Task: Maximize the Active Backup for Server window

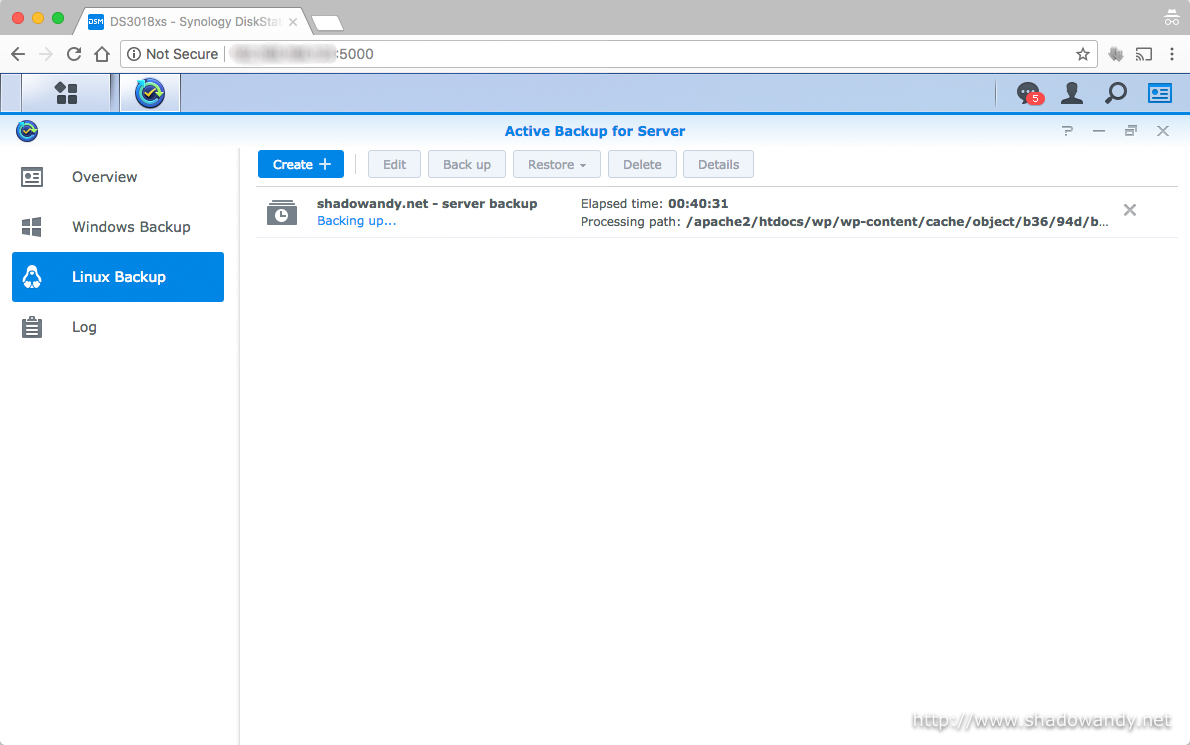Action: [x=1131, y=131]
